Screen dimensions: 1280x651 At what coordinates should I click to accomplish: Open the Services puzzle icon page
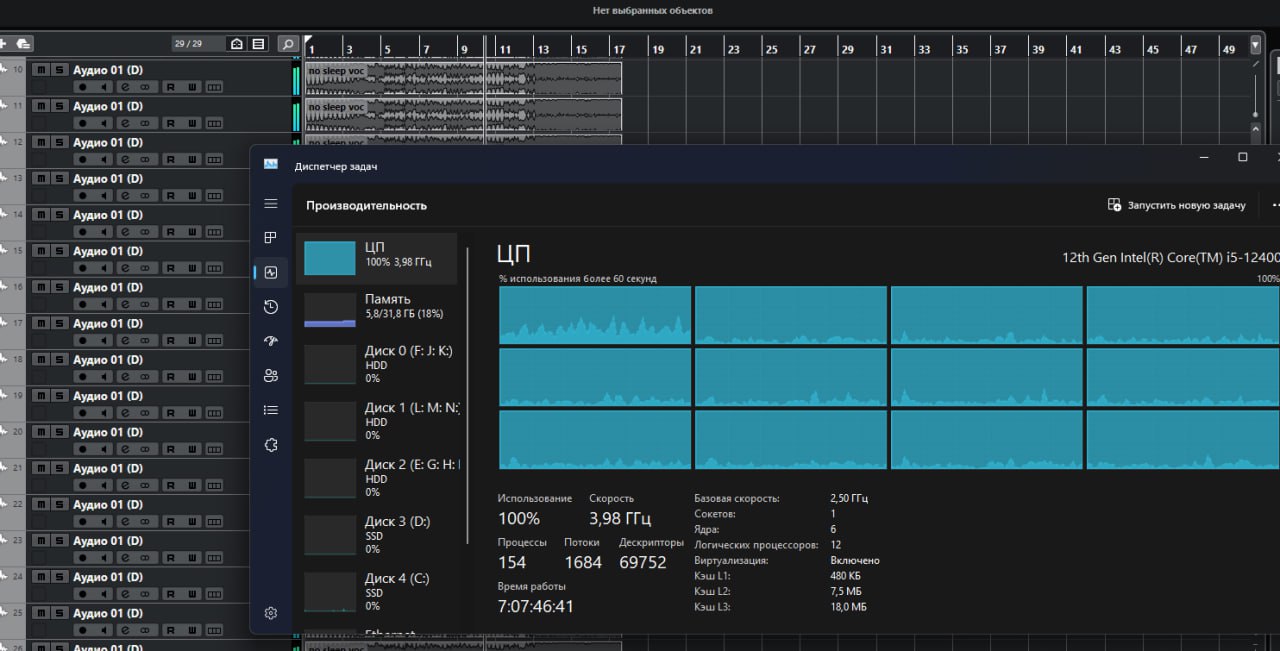[x=270, y=445]
